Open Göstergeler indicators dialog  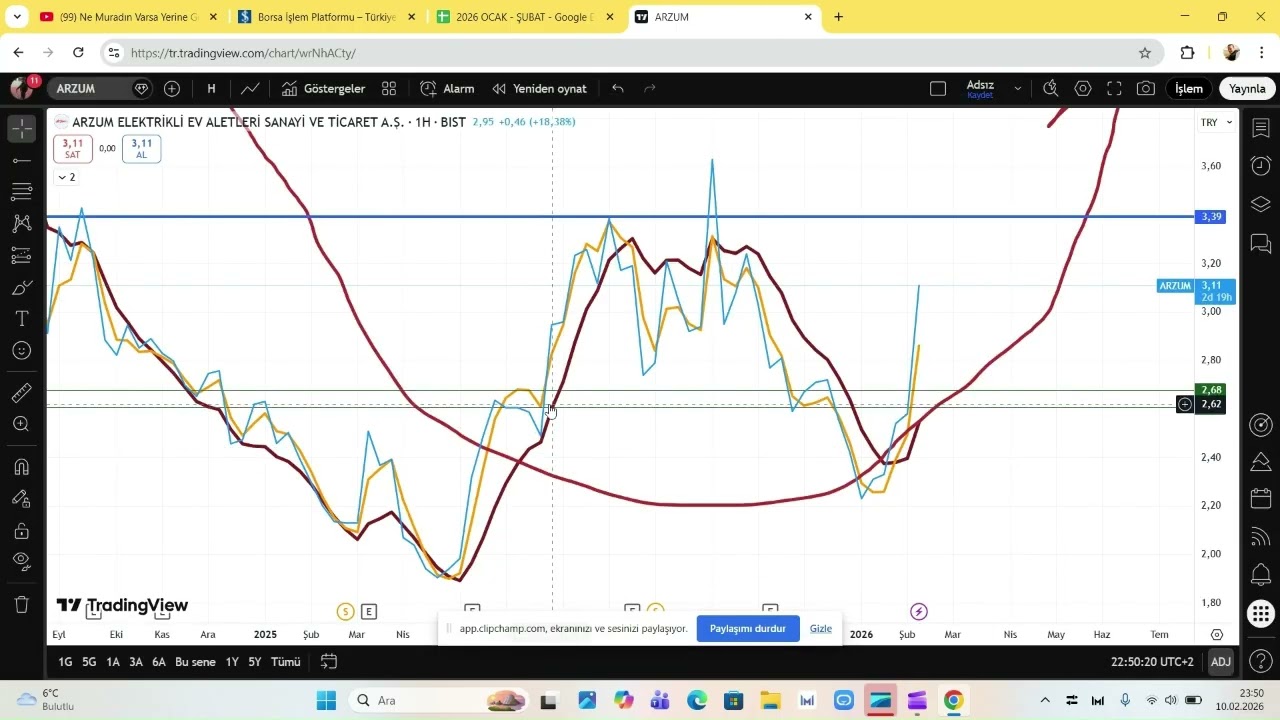click(323, 88)
